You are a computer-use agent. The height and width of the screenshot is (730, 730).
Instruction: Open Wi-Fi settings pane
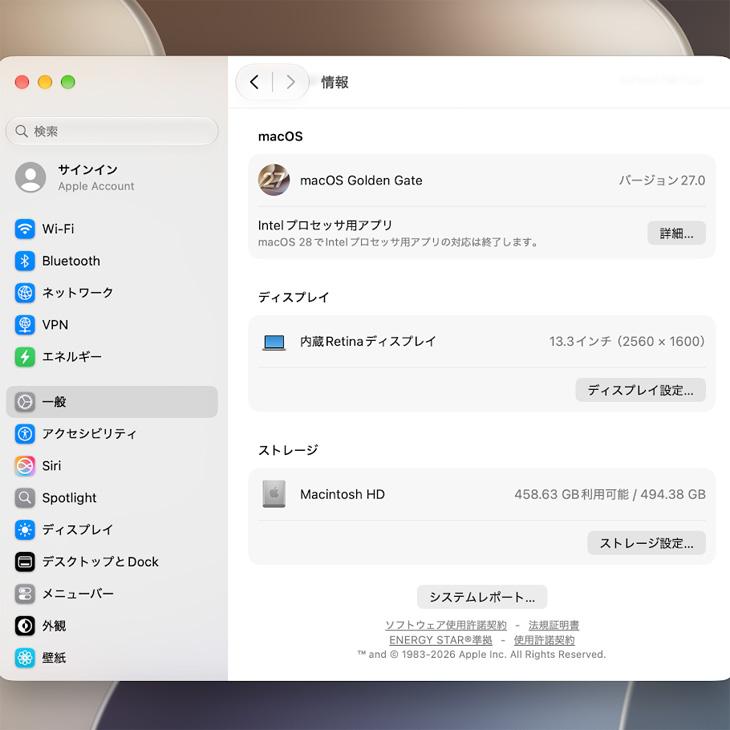click(x=112, y=229)
